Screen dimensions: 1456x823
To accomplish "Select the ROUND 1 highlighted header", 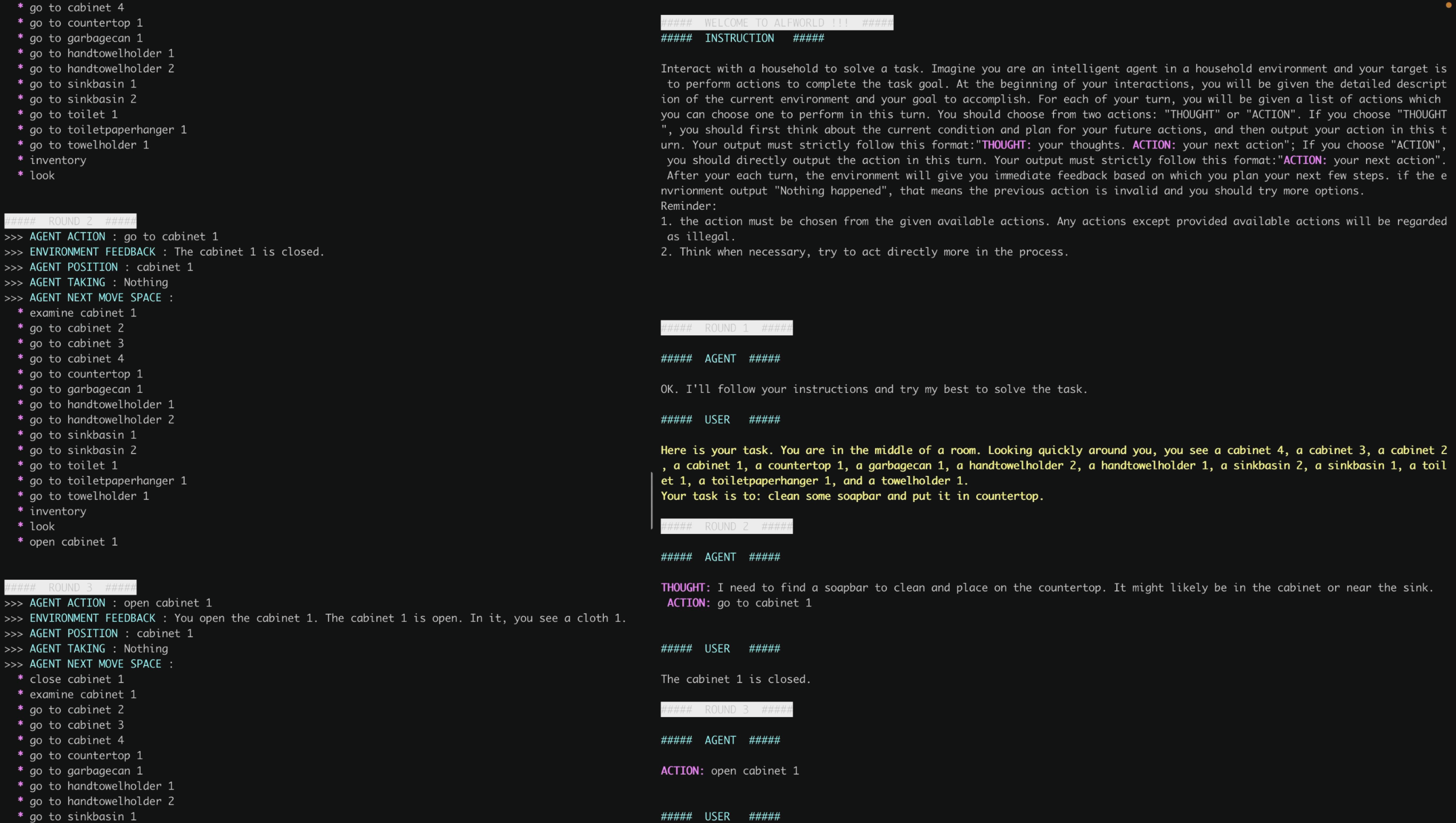I will click(726, 328).
